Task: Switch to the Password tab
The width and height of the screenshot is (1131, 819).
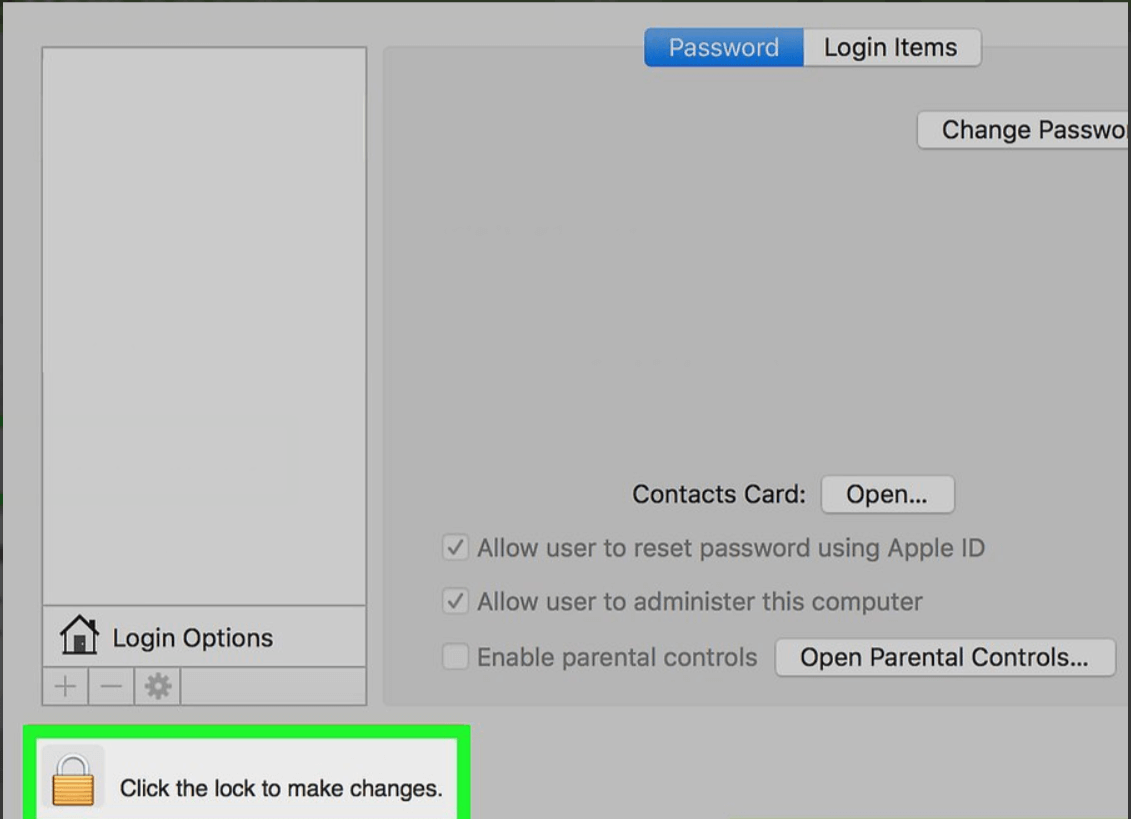Action: click(723, 48)
